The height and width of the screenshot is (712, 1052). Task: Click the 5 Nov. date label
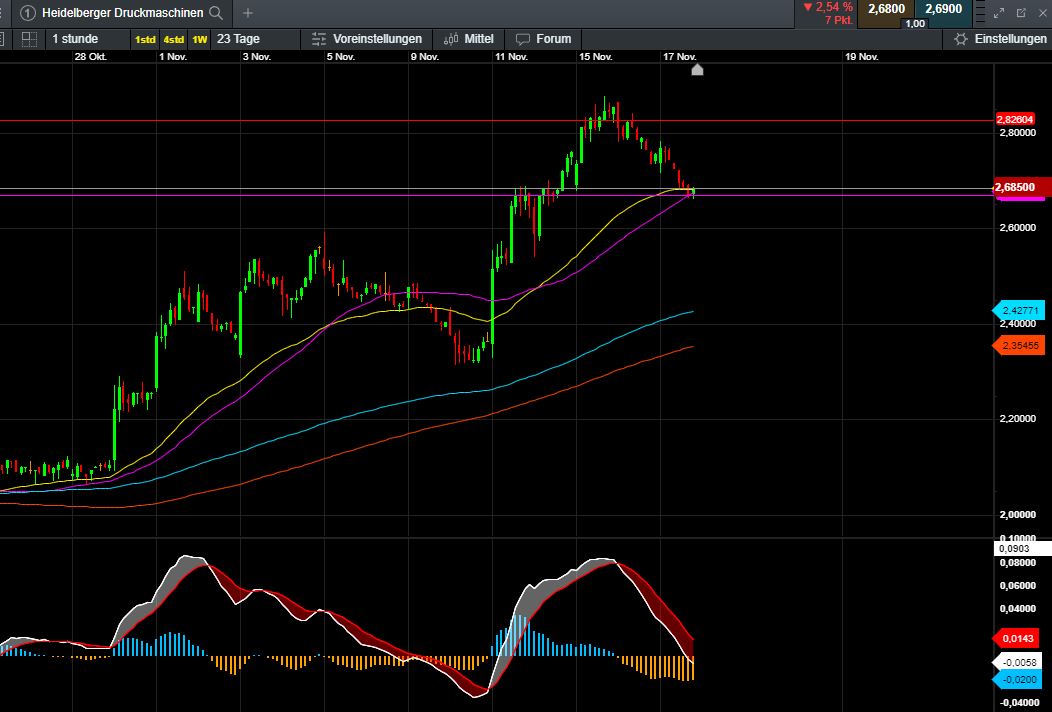(341, 57)
